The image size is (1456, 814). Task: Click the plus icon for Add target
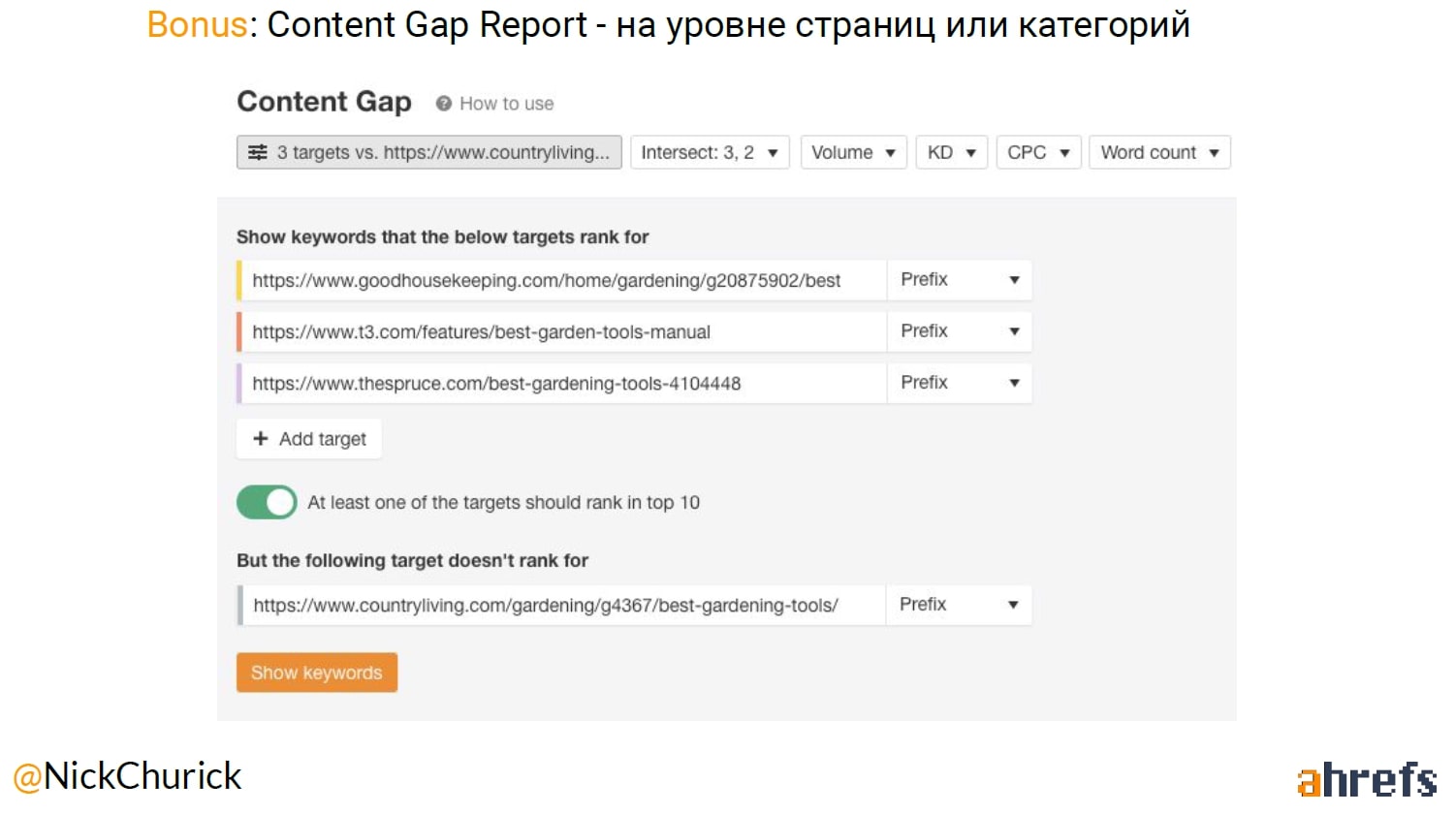click(260, 439)
